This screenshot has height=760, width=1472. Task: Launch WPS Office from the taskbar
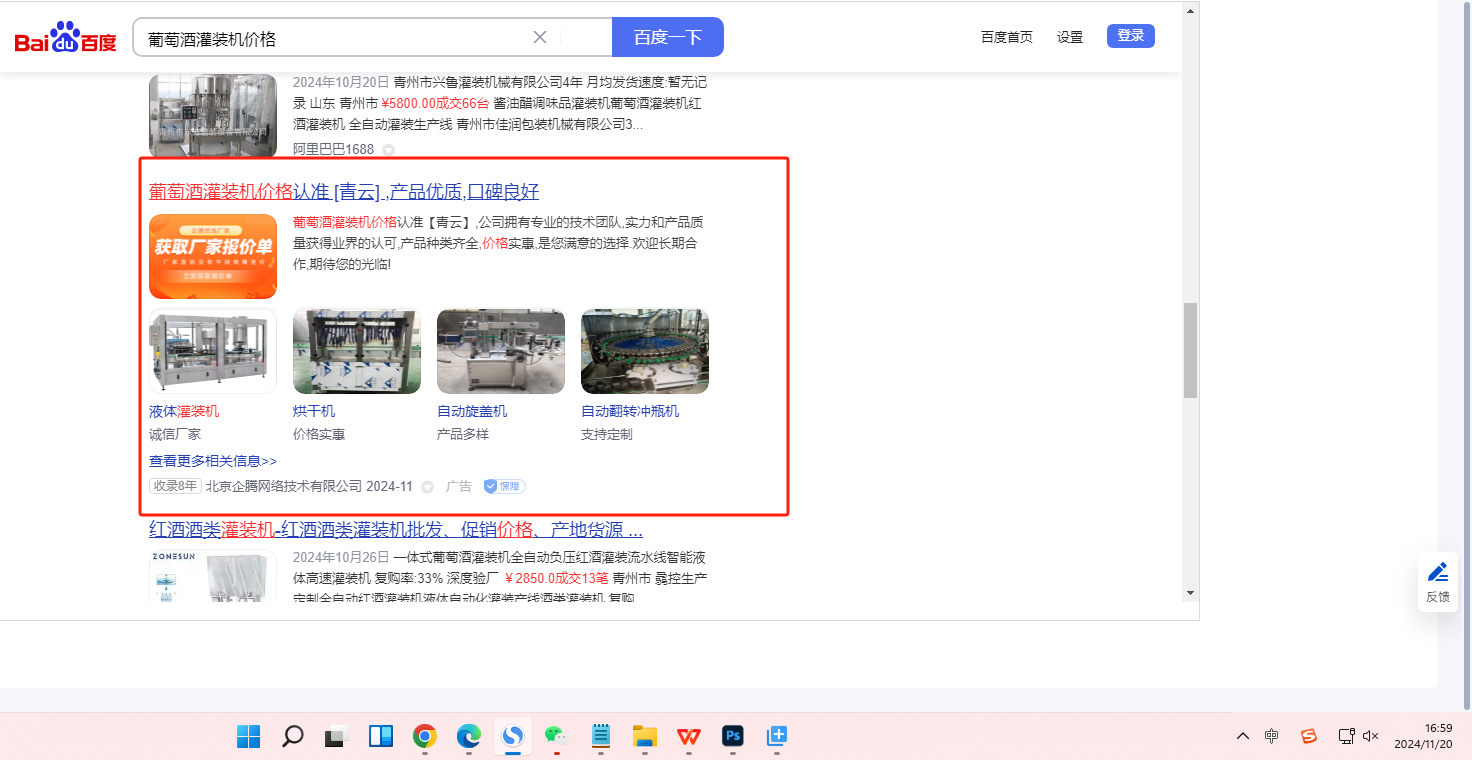(688, 737)
